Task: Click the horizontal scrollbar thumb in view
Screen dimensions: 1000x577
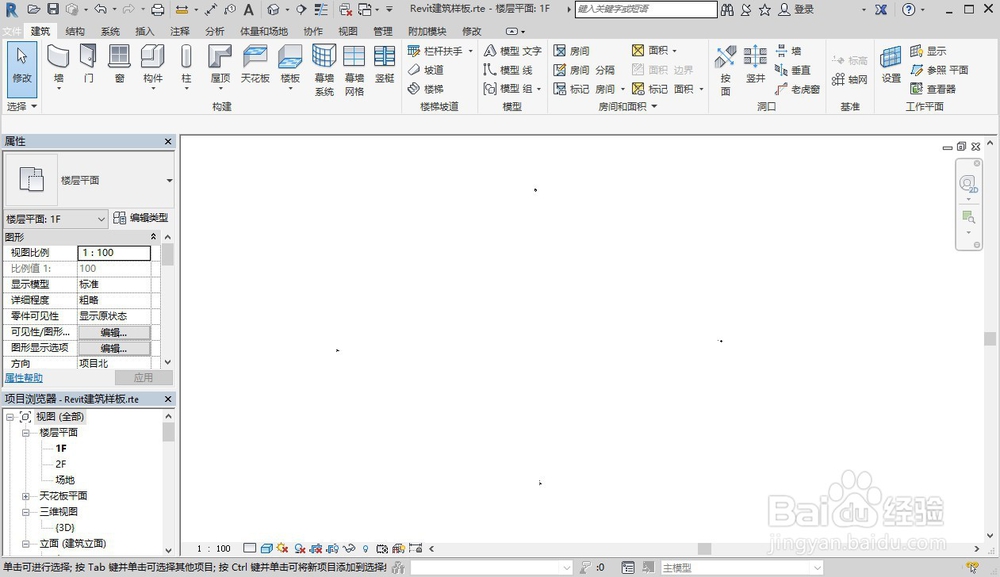Action: [704, 548]
